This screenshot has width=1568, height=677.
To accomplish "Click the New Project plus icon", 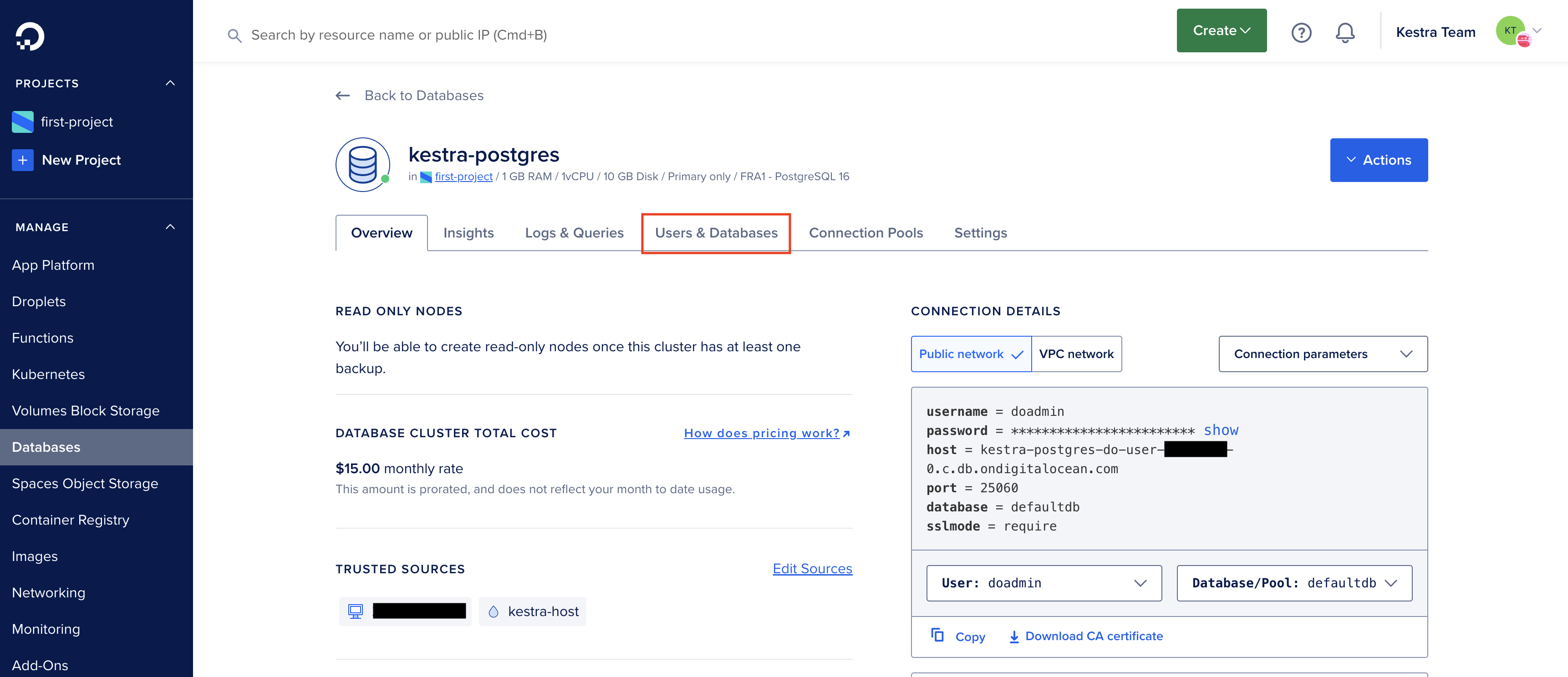I will [x=22, y=160].
